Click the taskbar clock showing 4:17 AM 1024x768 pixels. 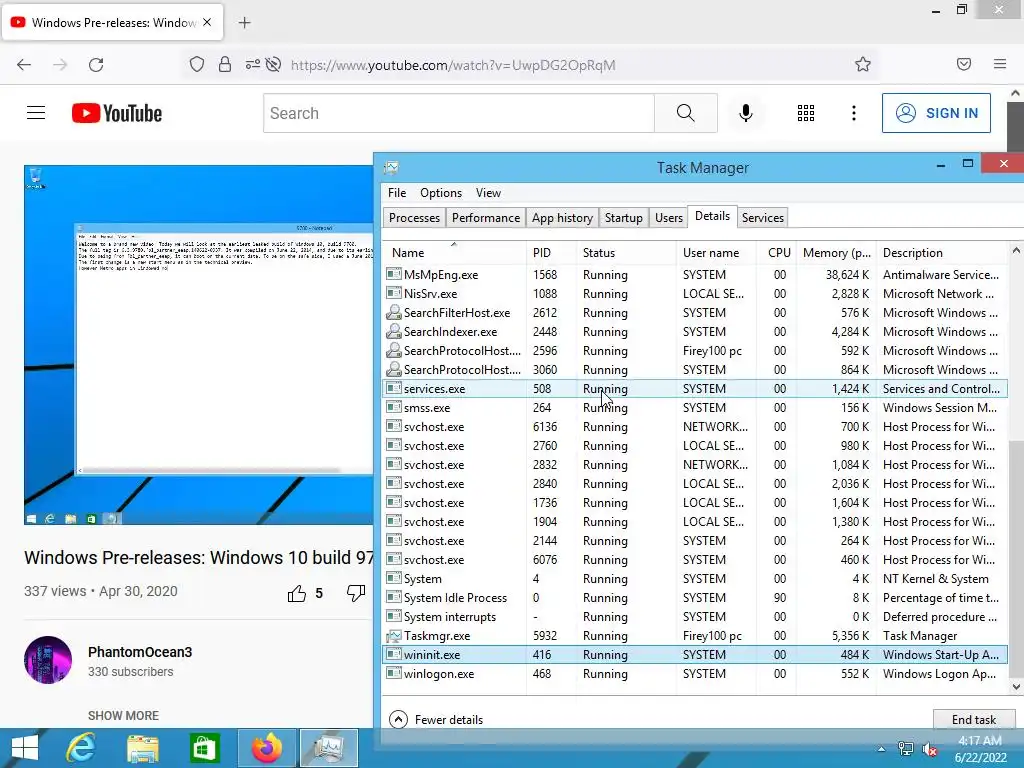click(x=980, y=749)
